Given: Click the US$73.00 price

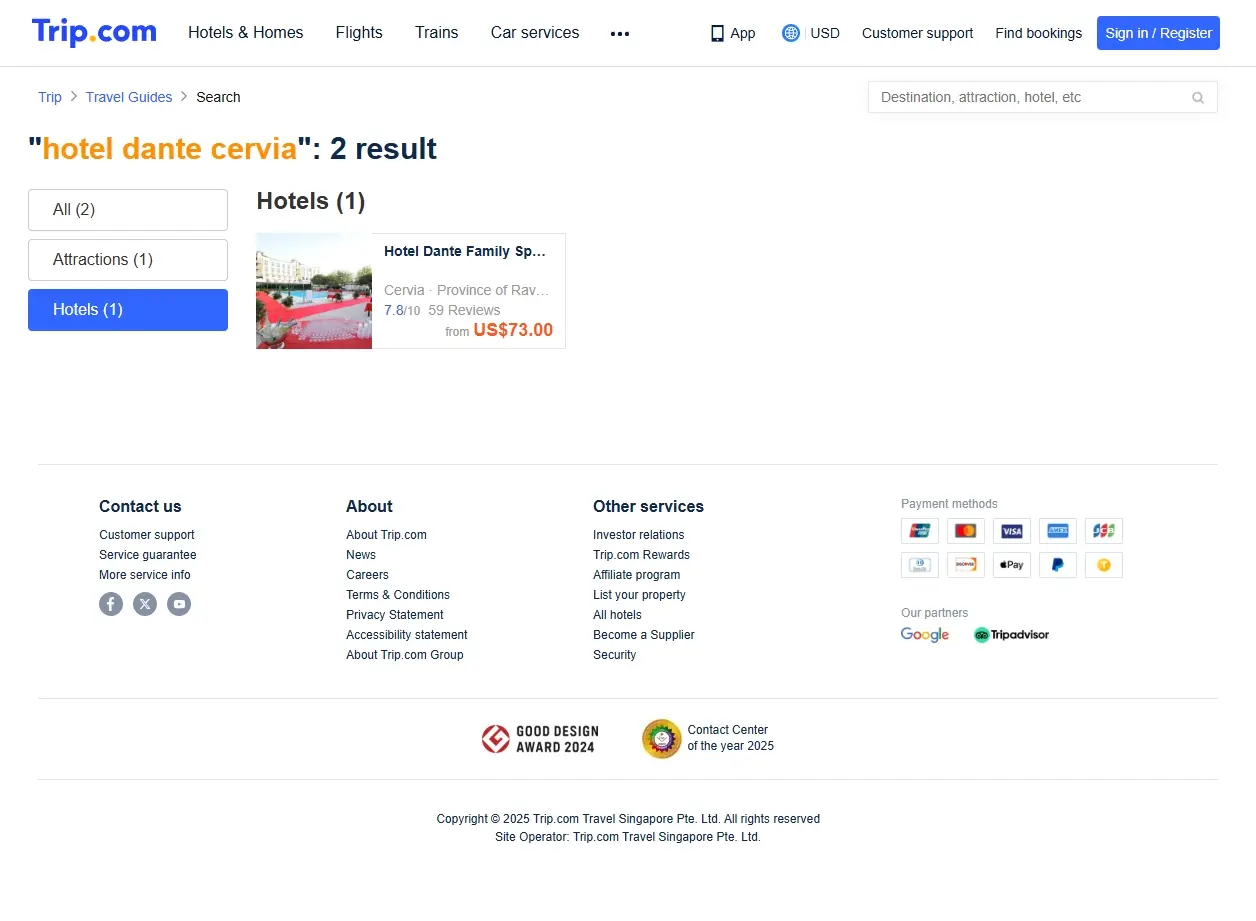Looking at the screenshot, I should tap(513, 330).
